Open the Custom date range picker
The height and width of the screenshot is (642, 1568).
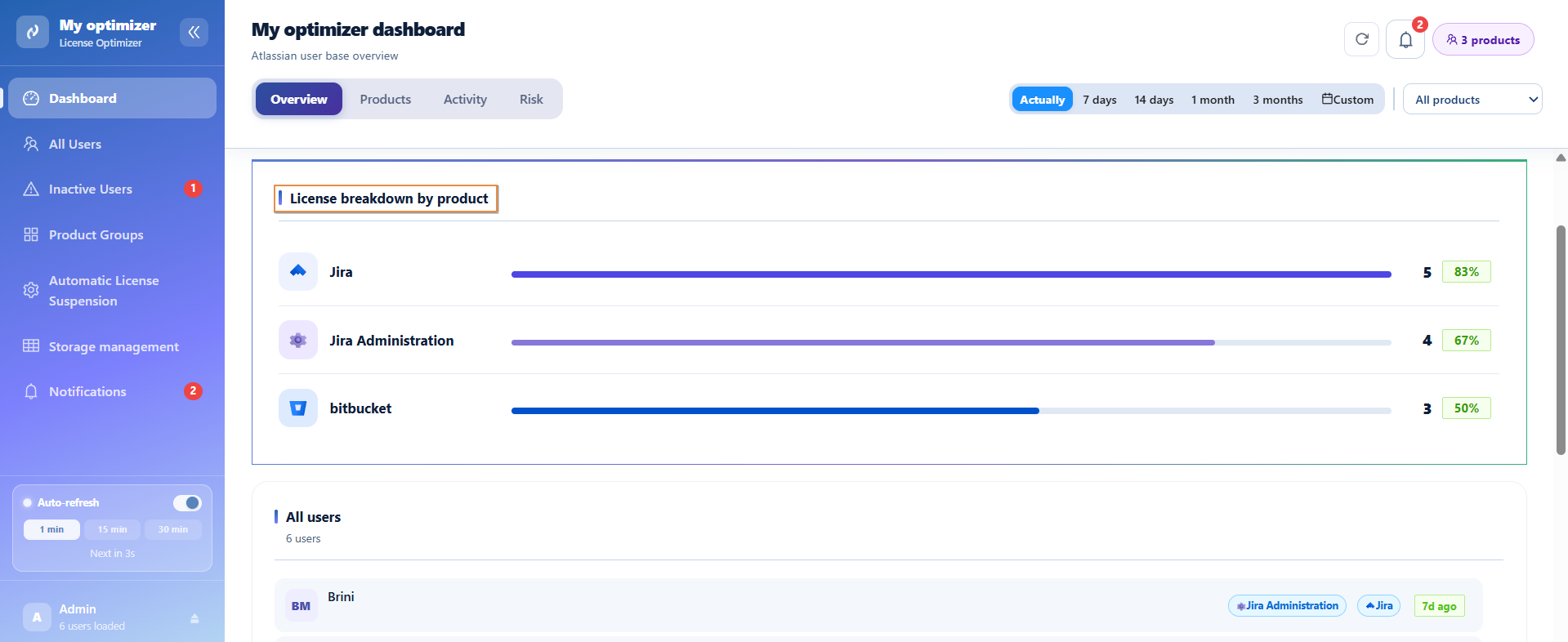point(1347,99)
